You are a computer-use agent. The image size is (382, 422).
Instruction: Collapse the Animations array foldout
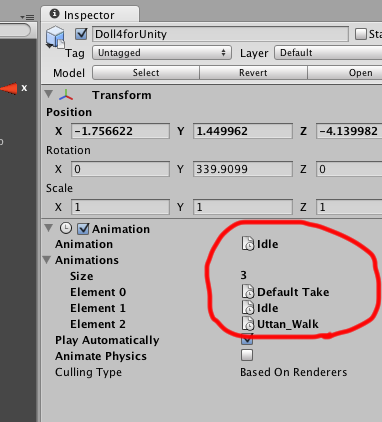(x=47, y=259)
